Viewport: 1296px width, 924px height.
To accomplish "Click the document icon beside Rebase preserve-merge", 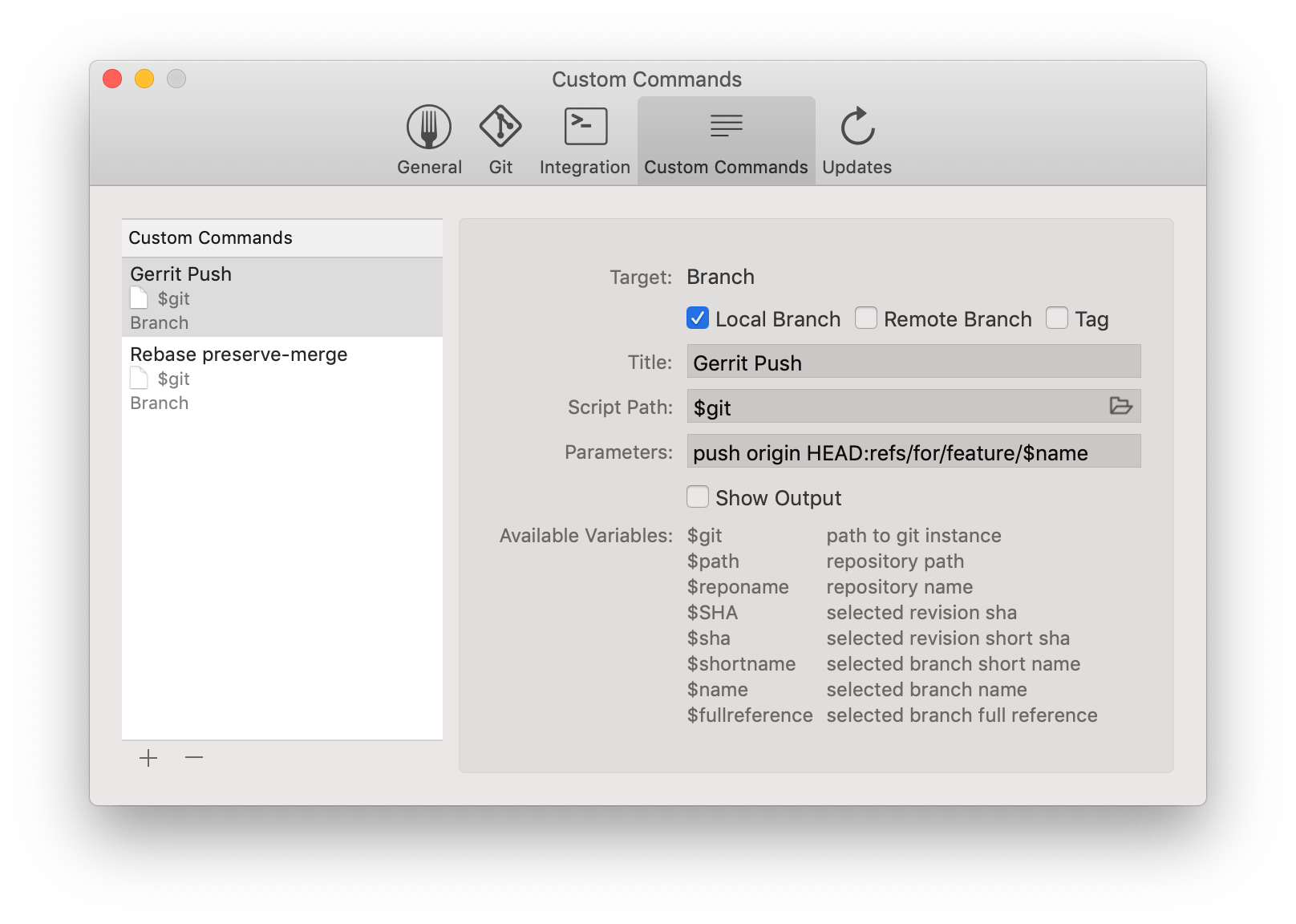I will pyautogui.click(x=139, y=379).
